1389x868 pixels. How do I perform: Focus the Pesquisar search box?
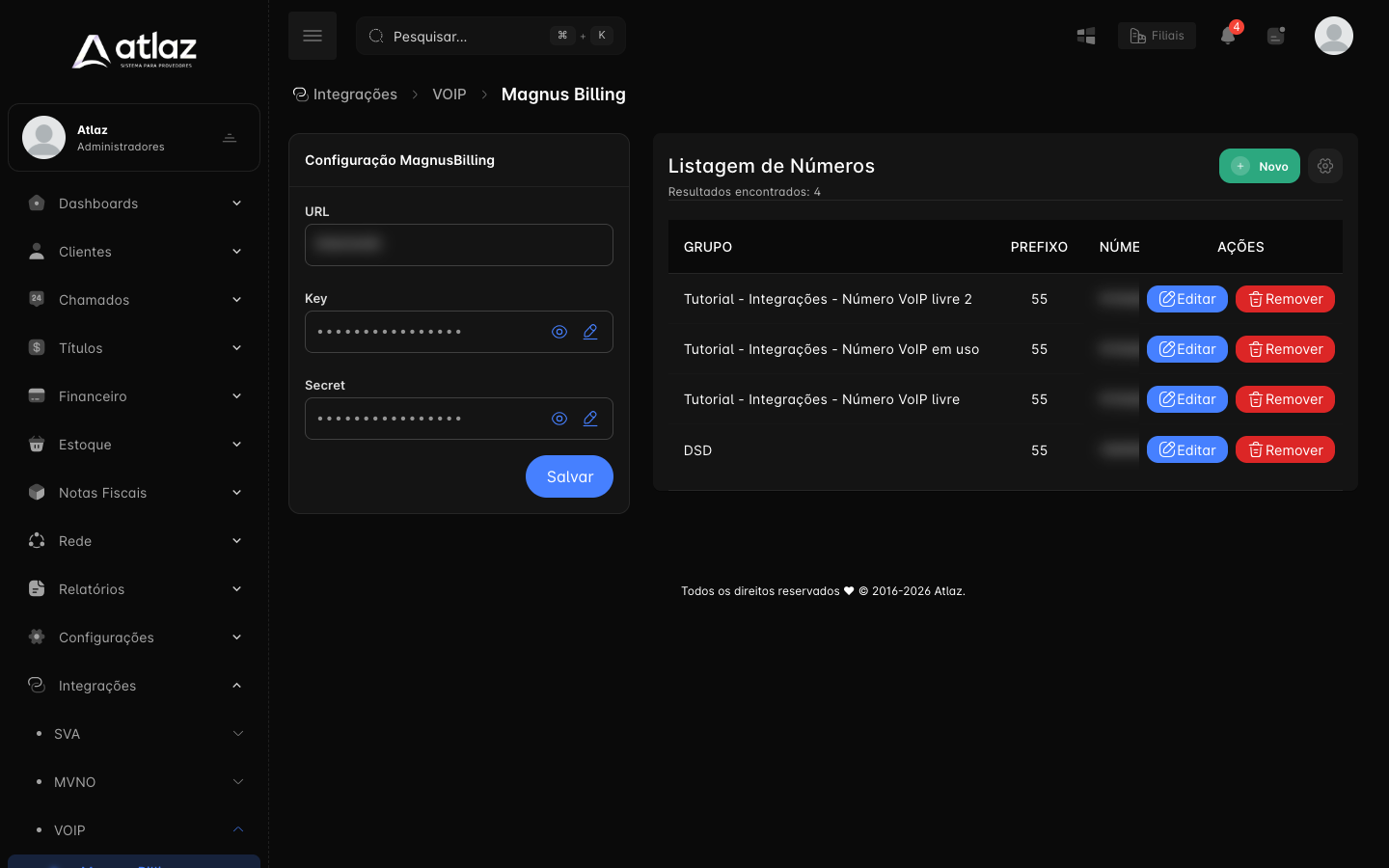pyautogui.click(x=491, y=36)
